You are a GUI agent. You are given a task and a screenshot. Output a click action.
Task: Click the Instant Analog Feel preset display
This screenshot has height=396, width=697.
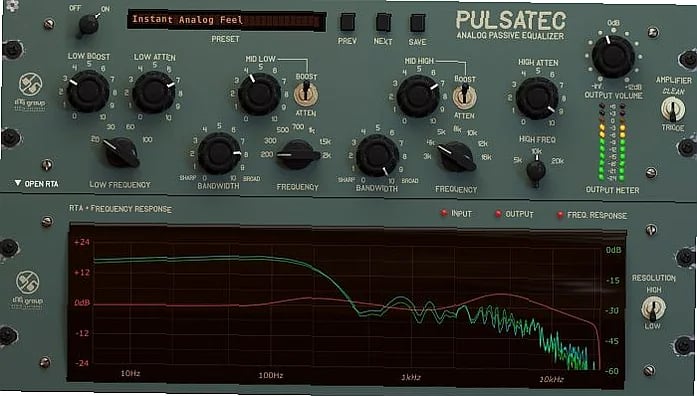coord(227,20)
